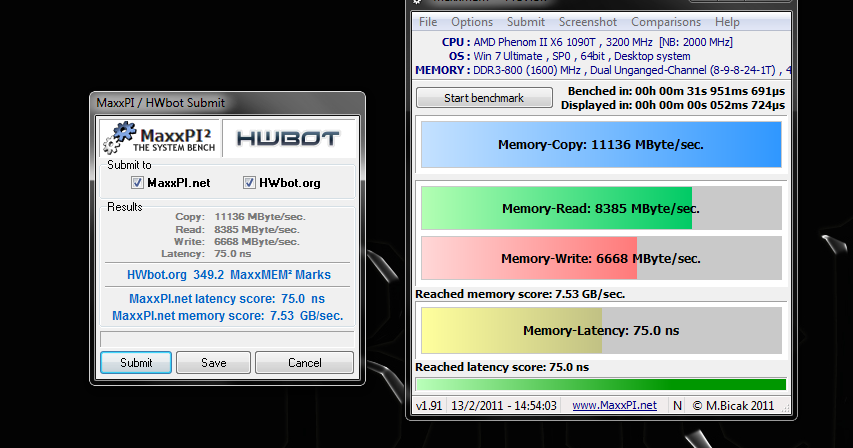Click 'Reached memory score: 7.53 GB/sec.' text
Image resolution: width=853 pixels, height=448 pixels.
coord(520,294)
